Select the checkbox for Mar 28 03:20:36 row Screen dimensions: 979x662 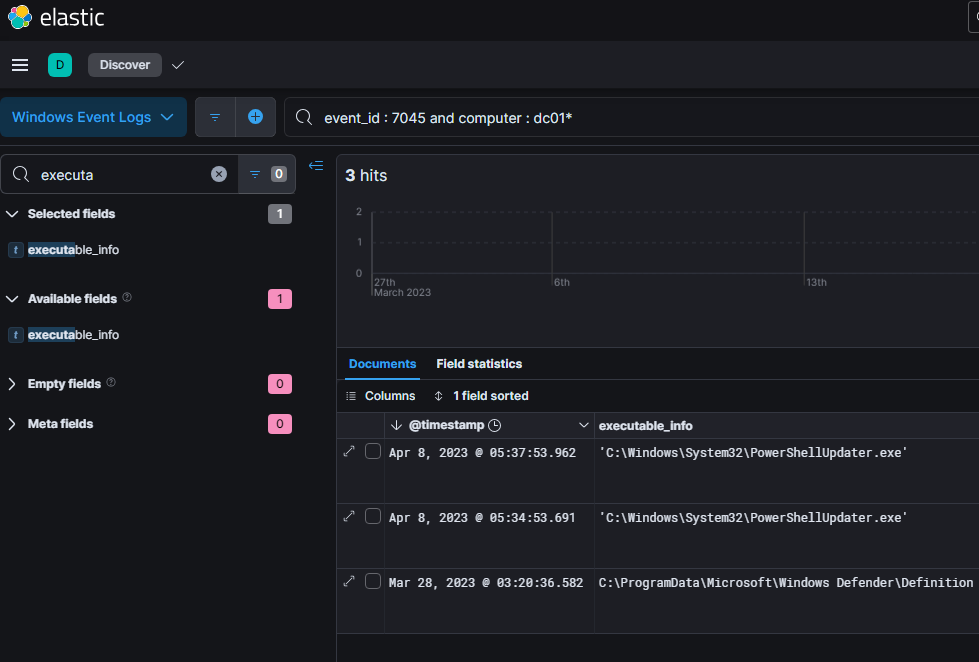coord(373,582)
